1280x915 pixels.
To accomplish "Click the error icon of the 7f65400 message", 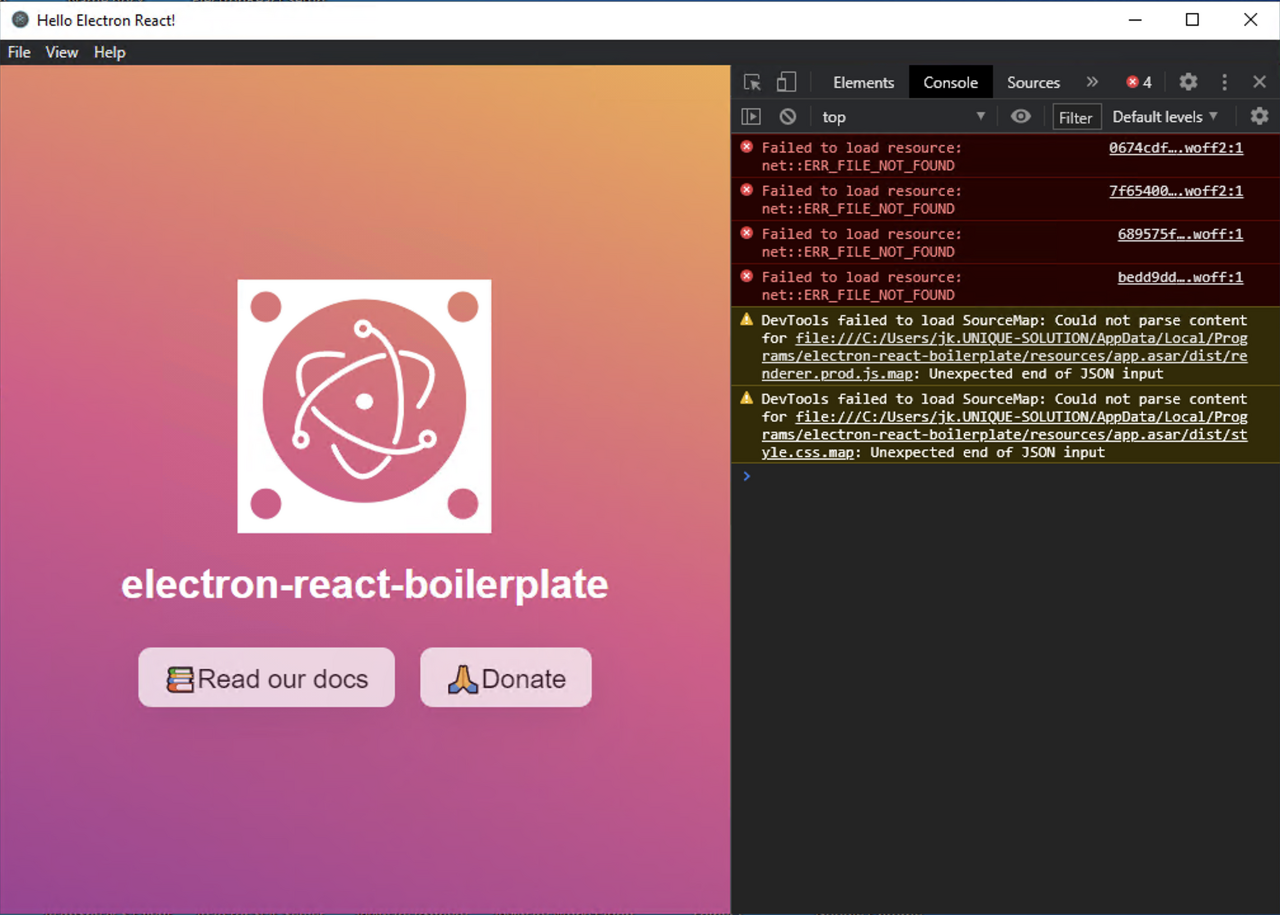I will pos(746,190).
